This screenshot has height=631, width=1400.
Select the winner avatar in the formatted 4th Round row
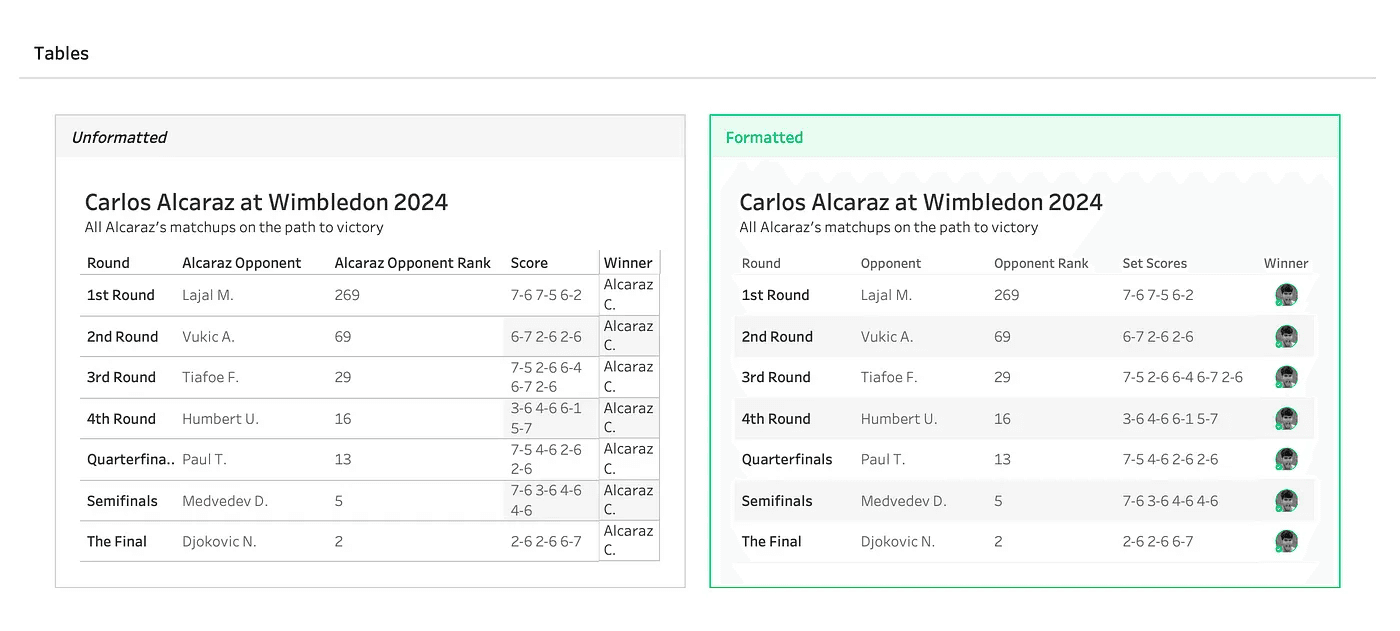pyautogui.click(x=1286, y=419)
